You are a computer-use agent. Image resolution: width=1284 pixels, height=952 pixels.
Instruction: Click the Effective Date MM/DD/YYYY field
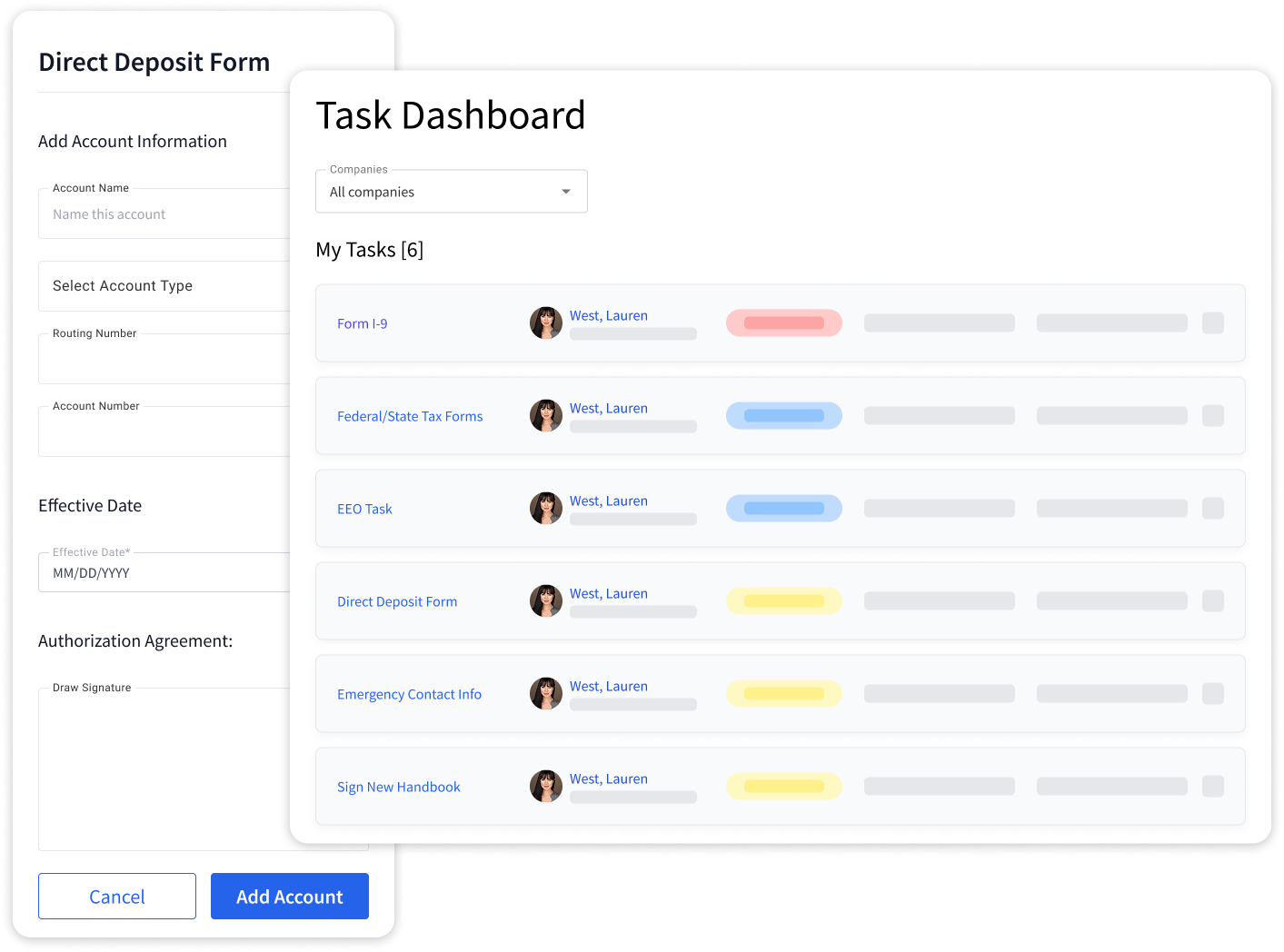coord(164,573)
